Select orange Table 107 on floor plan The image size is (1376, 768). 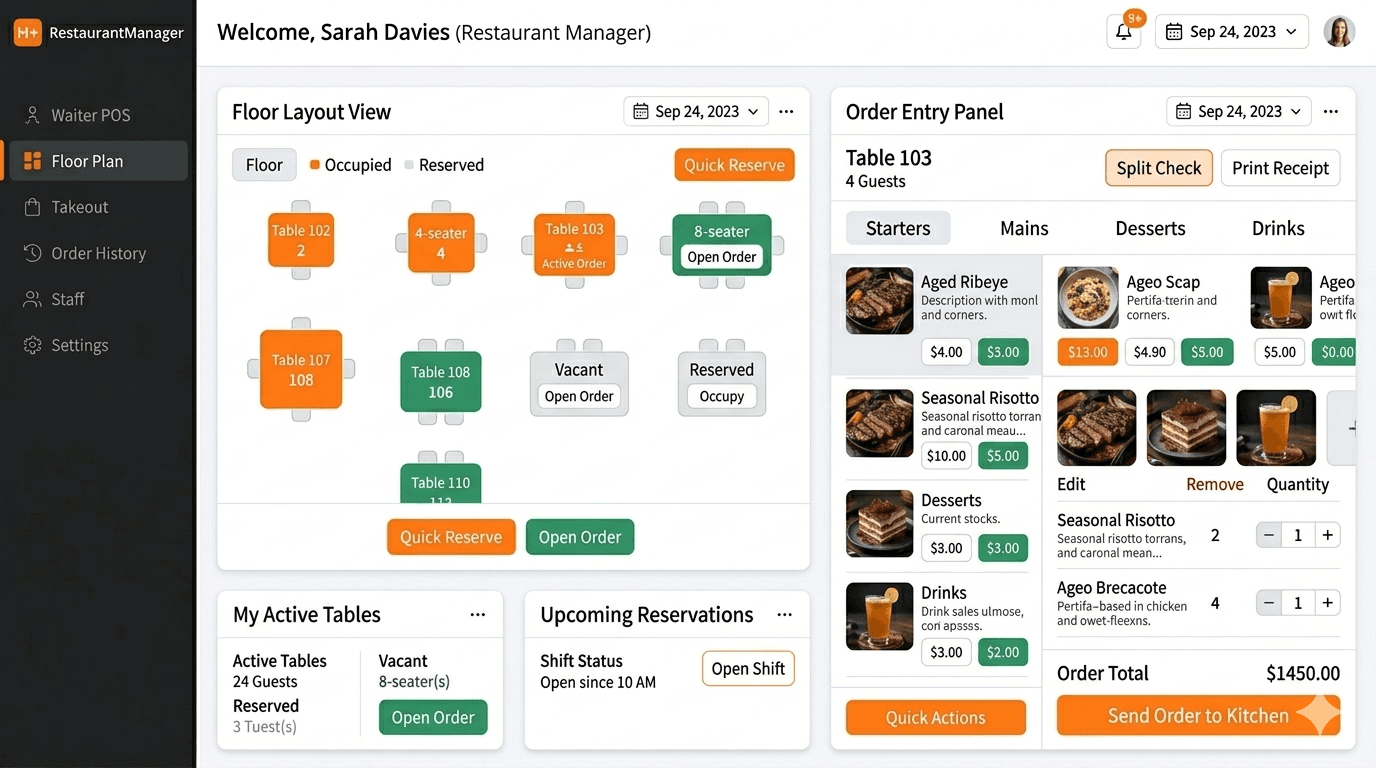(x=300, y=369)
